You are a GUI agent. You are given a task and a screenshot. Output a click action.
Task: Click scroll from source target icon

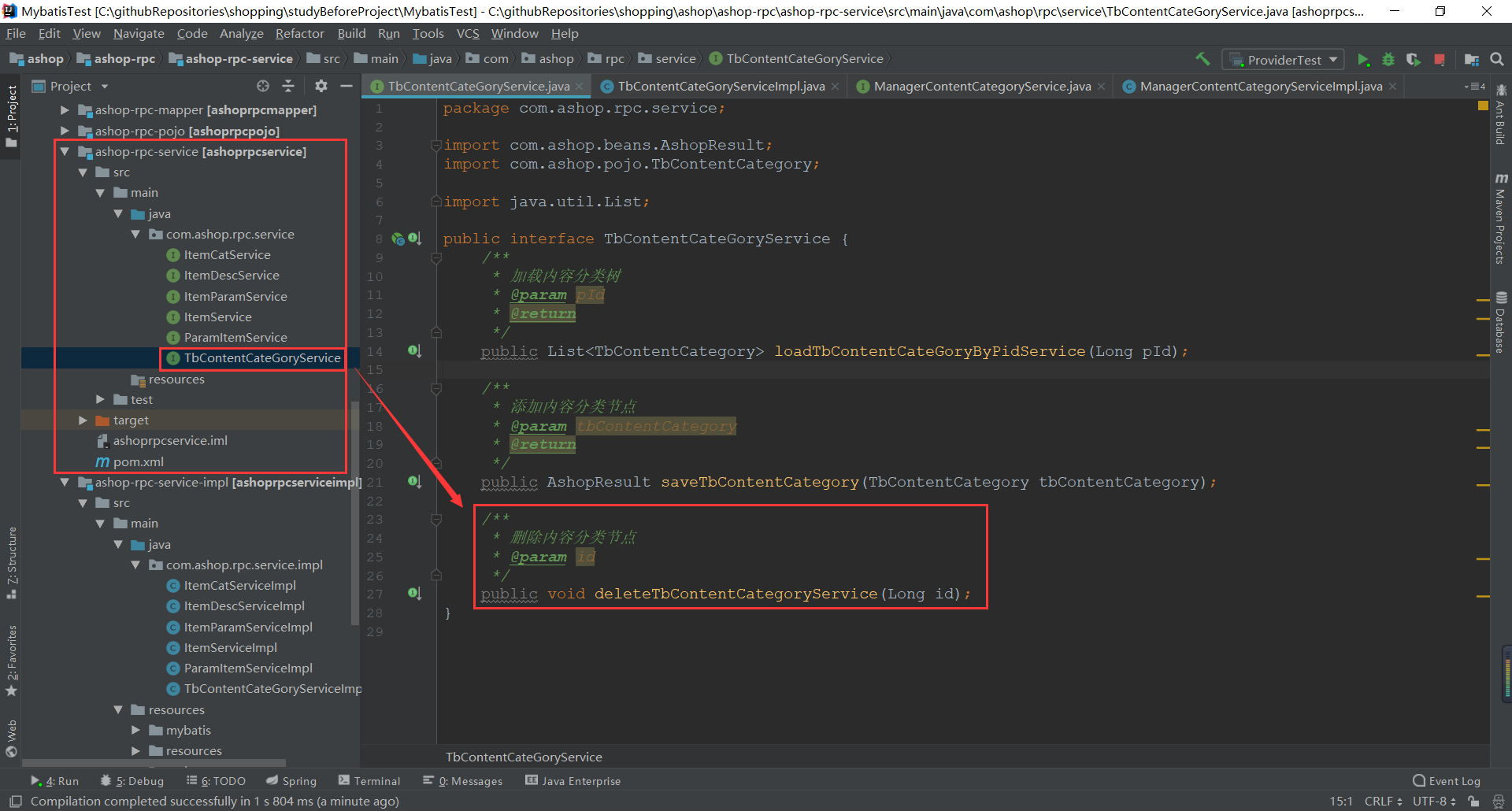tap(263, 86)
